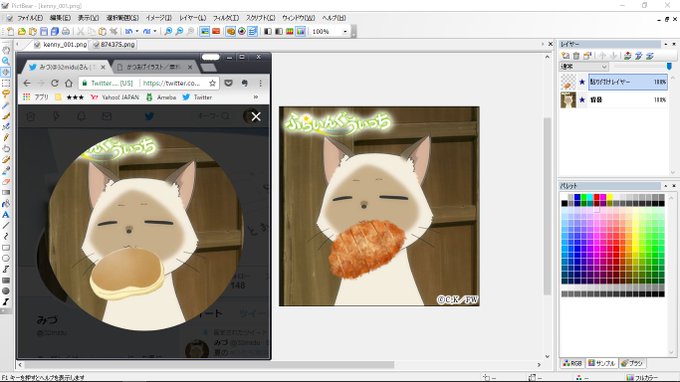Open the layer blend mode dropdown

coord(584,66)
